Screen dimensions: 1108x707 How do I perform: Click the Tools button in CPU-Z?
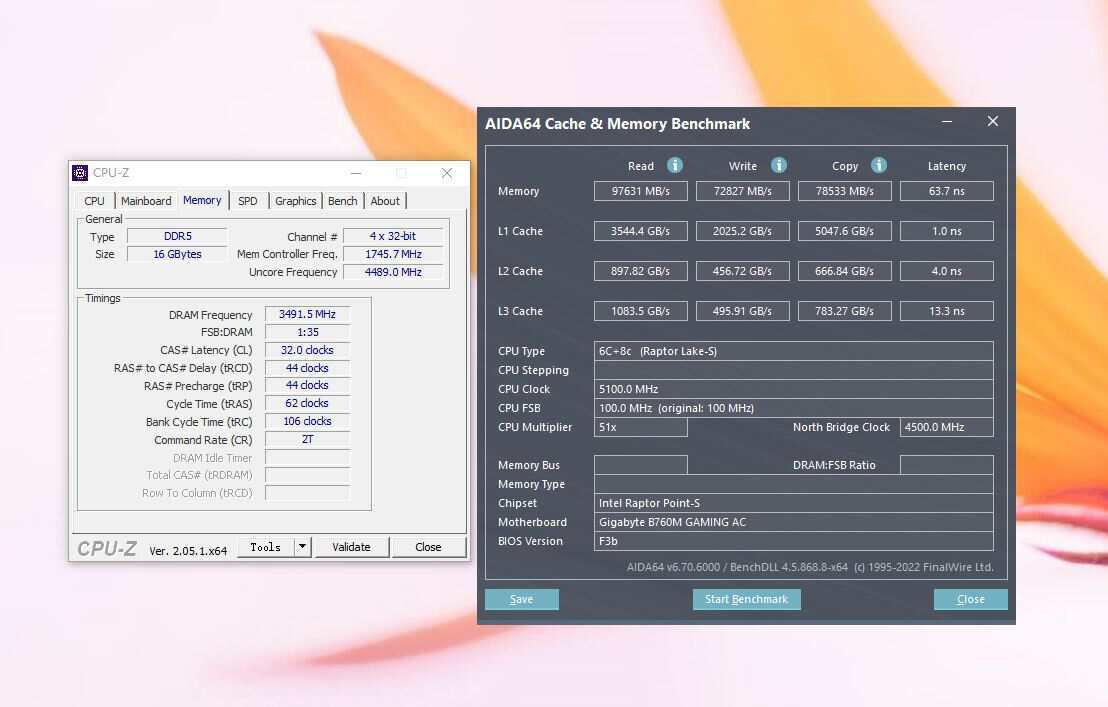(x=265, y=547)
